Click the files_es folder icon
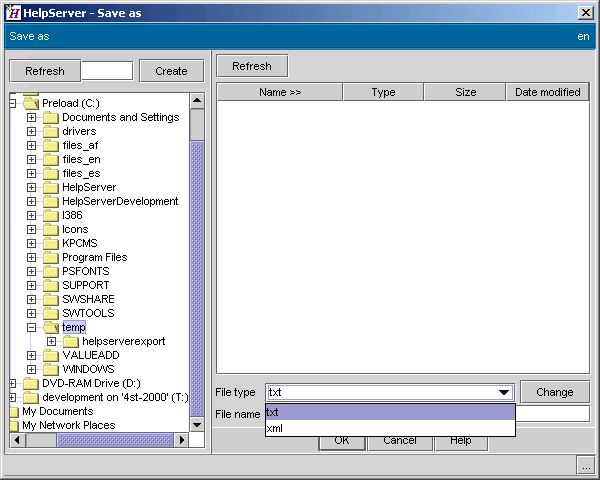Image resolution: width=600 pixels, height=480 pixels. [x=51, y=173]
